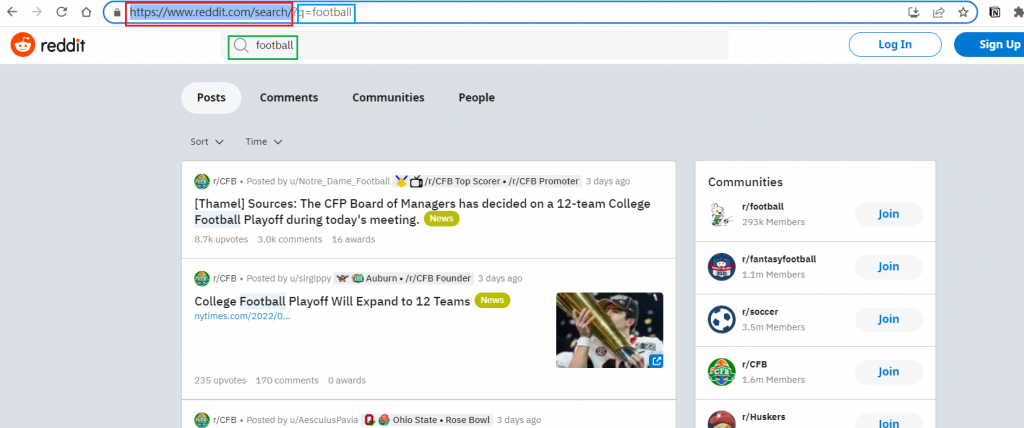Reload the page with the refresh icon

click(61, 12)
